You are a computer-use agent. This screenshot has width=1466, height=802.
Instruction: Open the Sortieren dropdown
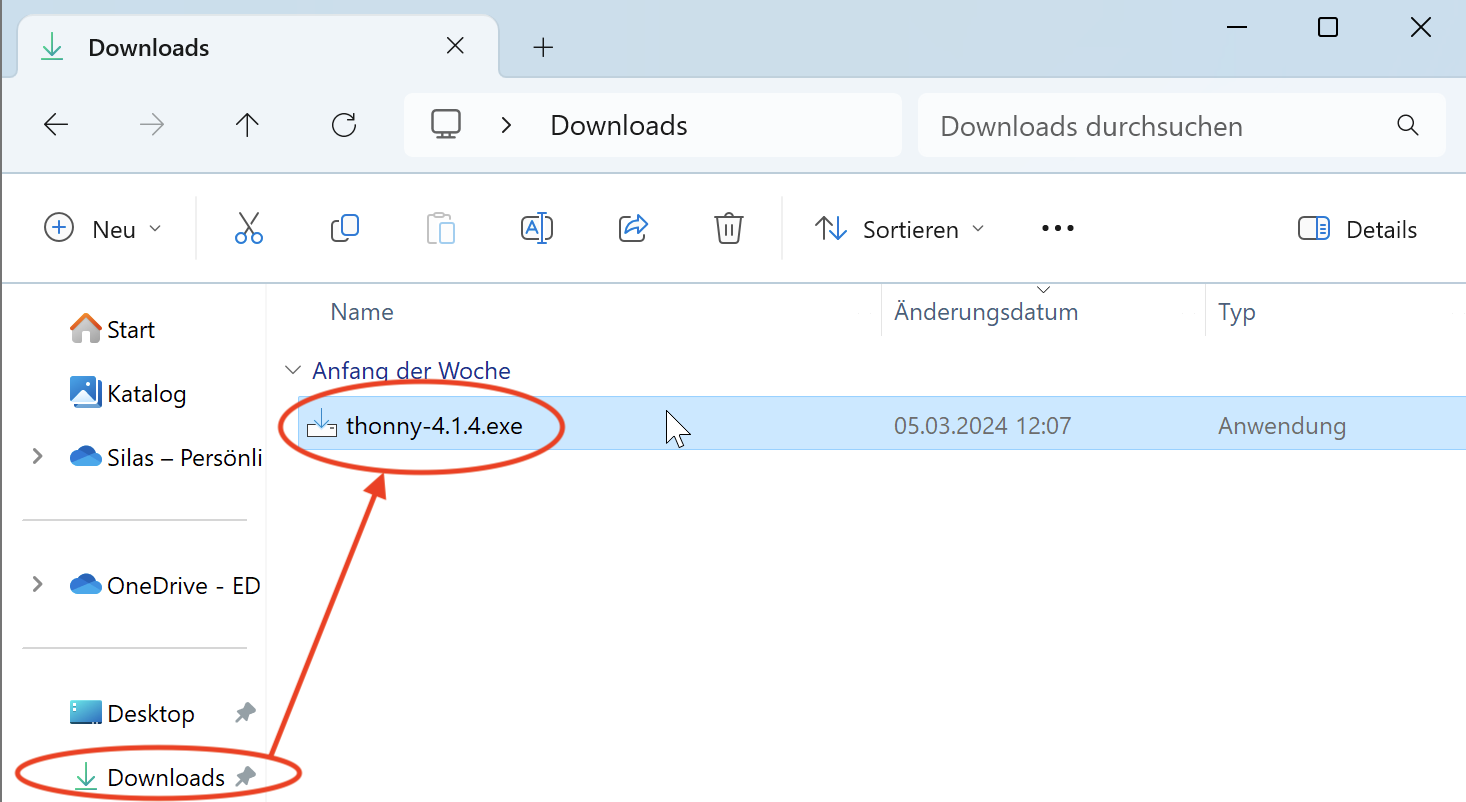(899, 229)
